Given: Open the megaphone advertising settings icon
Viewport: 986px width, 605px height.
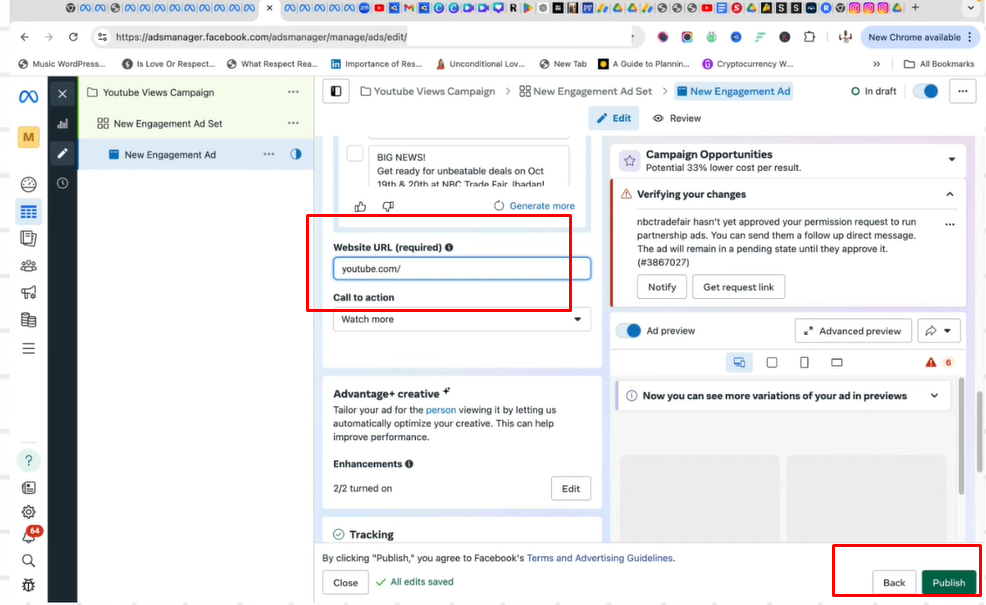Looking at the screenshot, I should (28, 292).
